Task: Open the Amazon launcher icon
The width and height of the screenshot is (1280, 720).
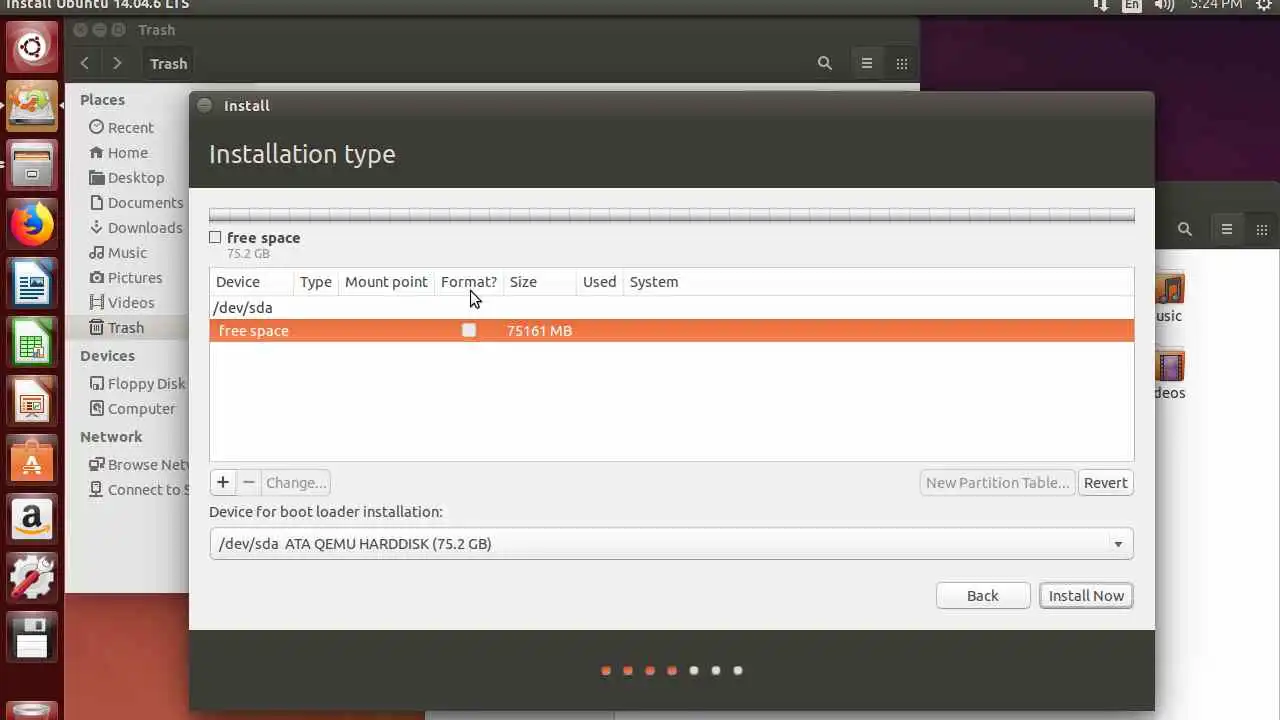Action: pyautogui.click(x=32, y=520)
